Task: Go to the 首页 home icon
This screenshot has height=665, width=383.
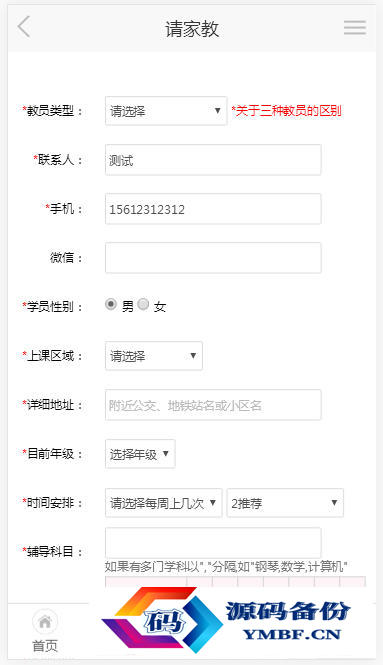Action: coord(45,623)
